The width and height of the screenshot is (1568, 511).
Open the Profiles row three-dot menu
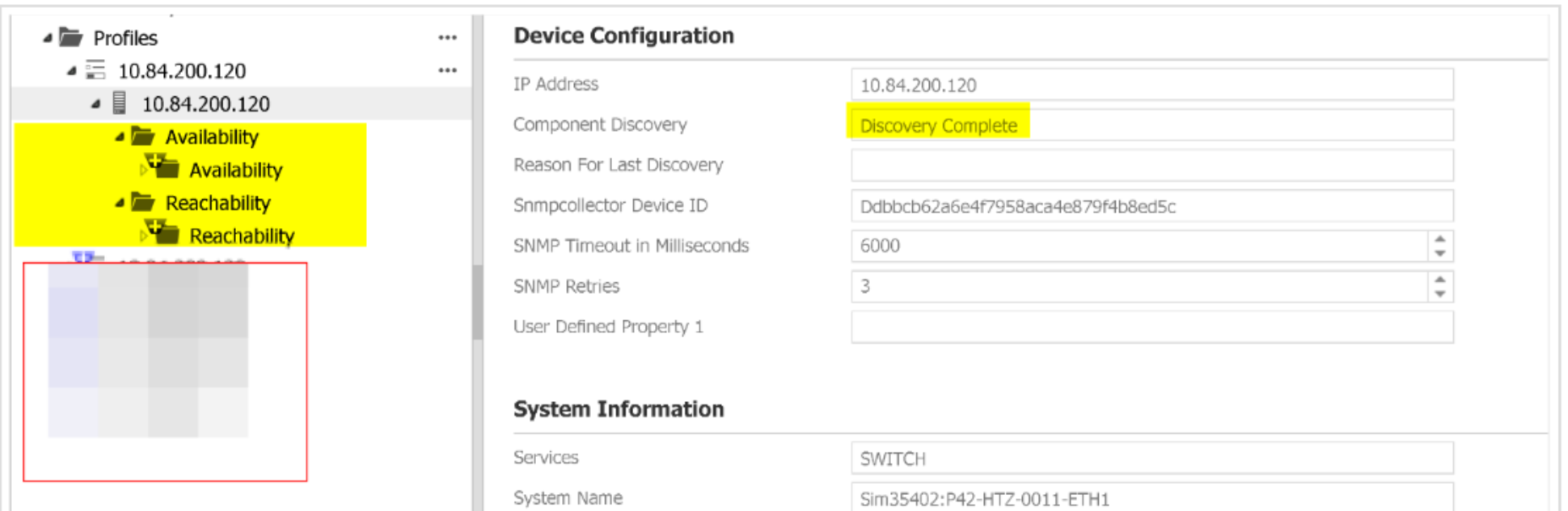447,38
